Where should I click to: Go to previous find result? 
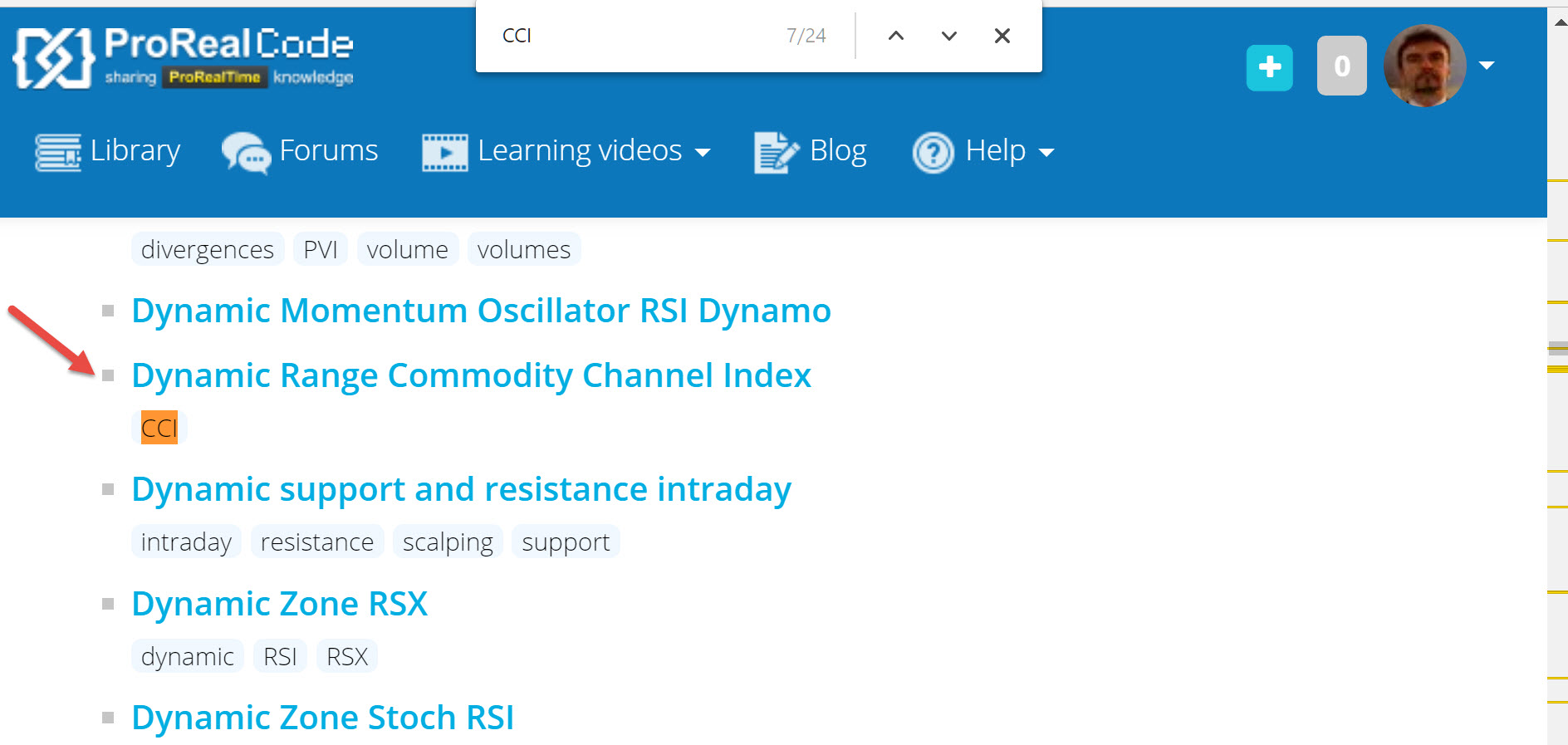click(895, 36)
